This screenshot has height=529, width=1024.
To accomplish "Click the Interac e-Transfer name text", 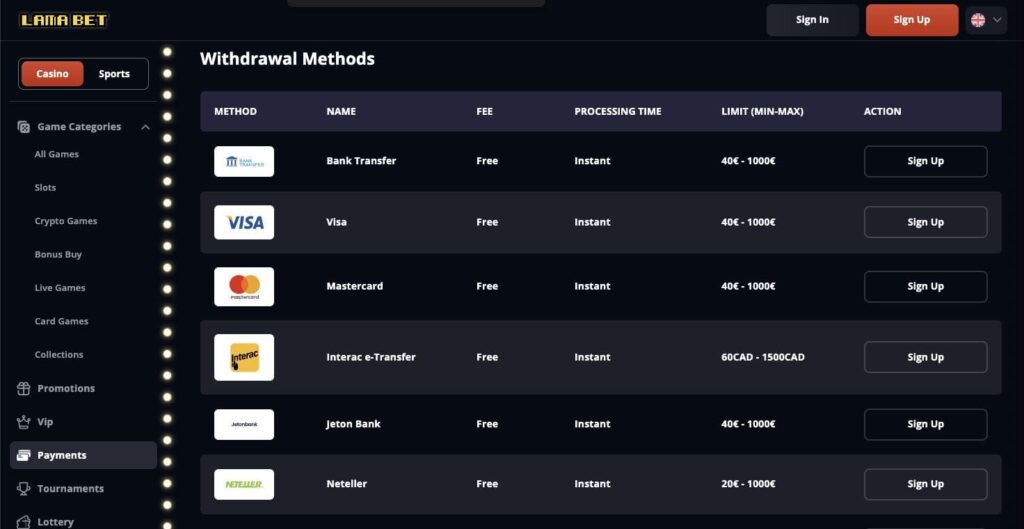I will (x=371, y=357).
